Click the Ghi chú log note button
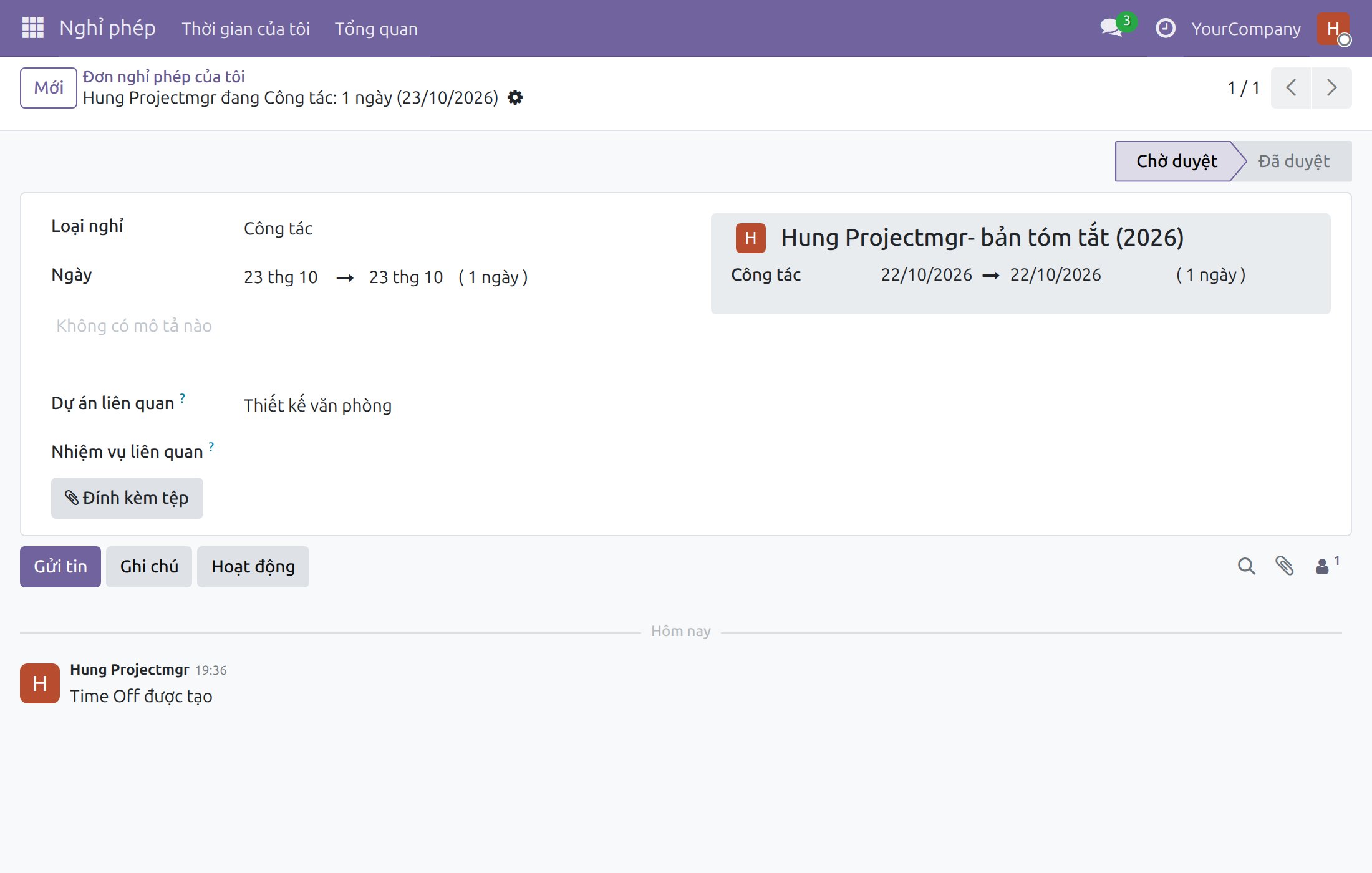Image resolution: width=1372 pixels, height=873 pixels. point(149,566)
